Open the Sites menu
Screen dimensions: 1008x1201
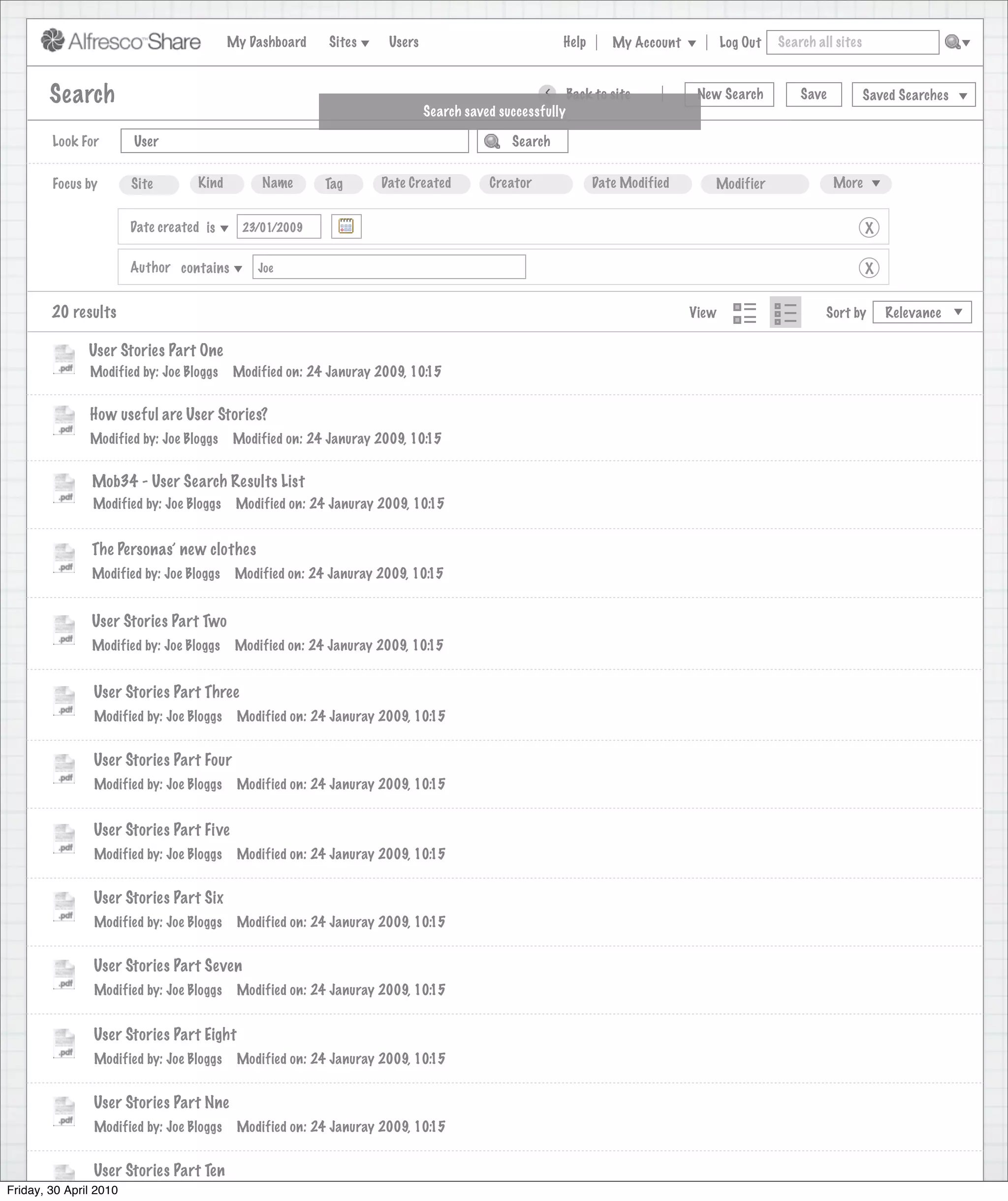[x=348, y=42]
